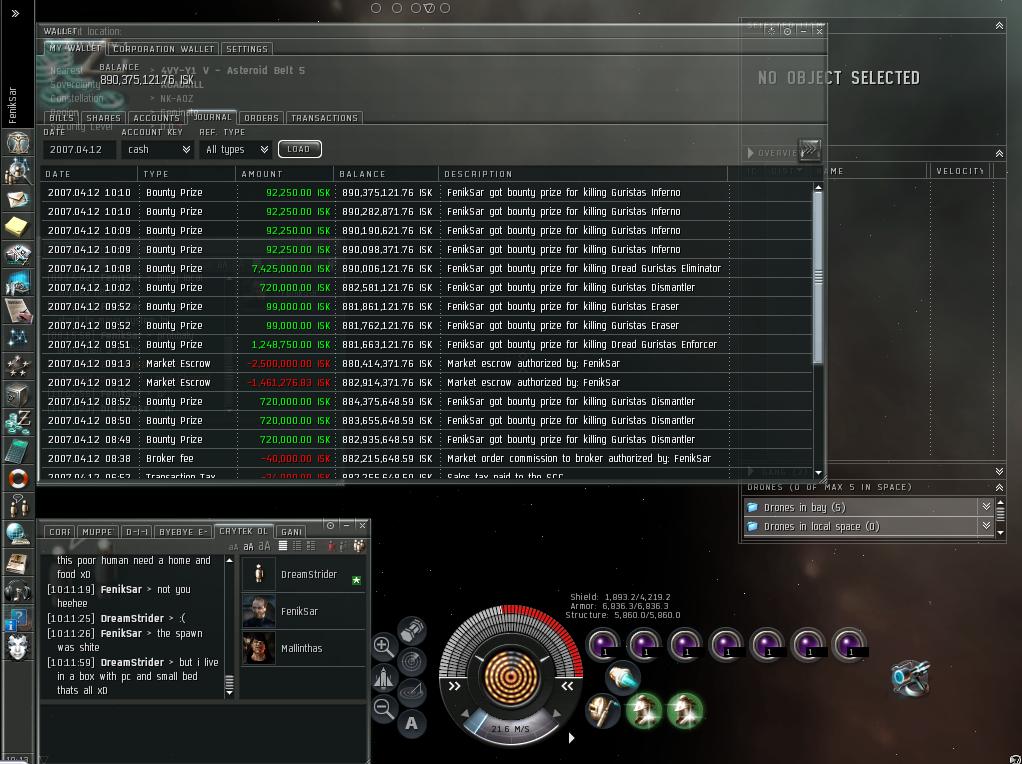Set chat font to largest aA size
Screen dimensions: 1022x764
tap(264, 546)
